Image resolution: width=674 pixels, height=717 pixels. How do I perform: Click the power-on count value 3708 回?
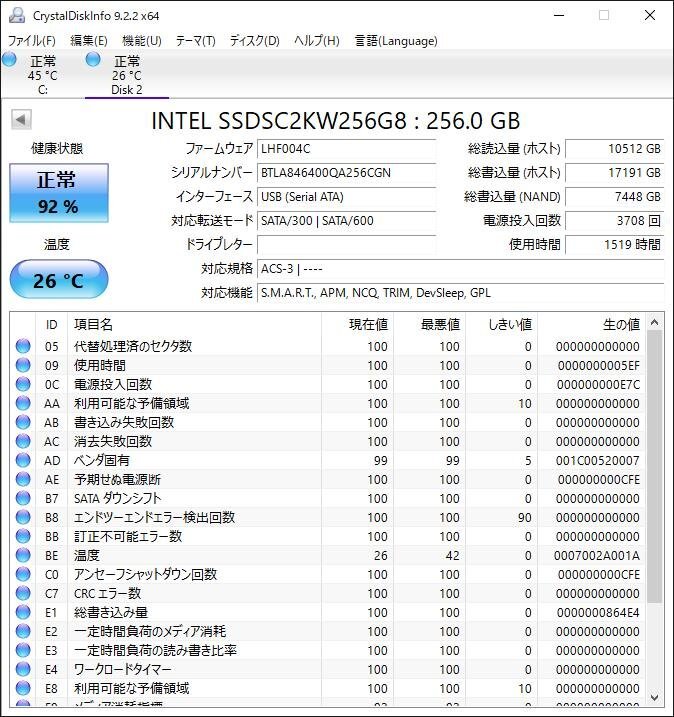point(615,221)
